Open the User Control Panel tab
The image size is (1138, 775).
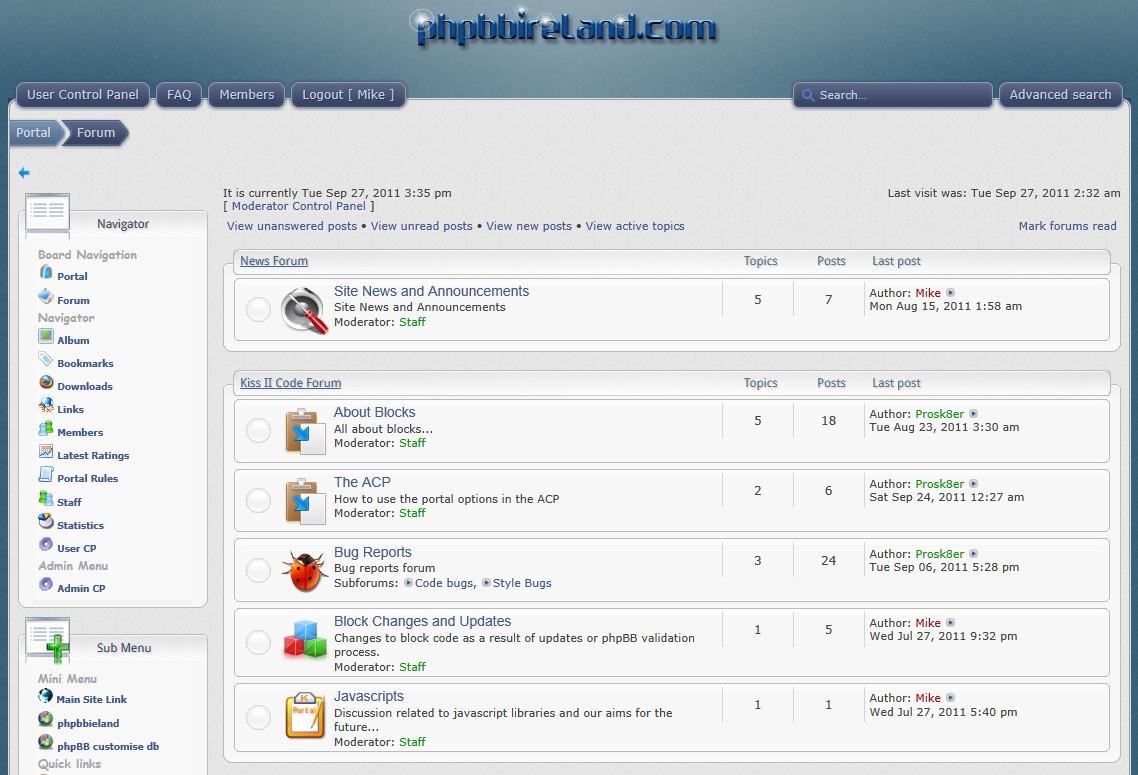pyautogui.click(x=82, y=94)
